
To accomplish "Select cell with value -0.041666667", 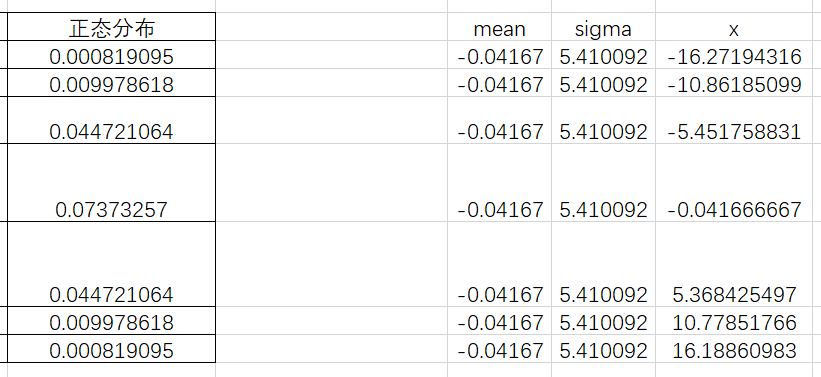I will (x=734, y=183).
